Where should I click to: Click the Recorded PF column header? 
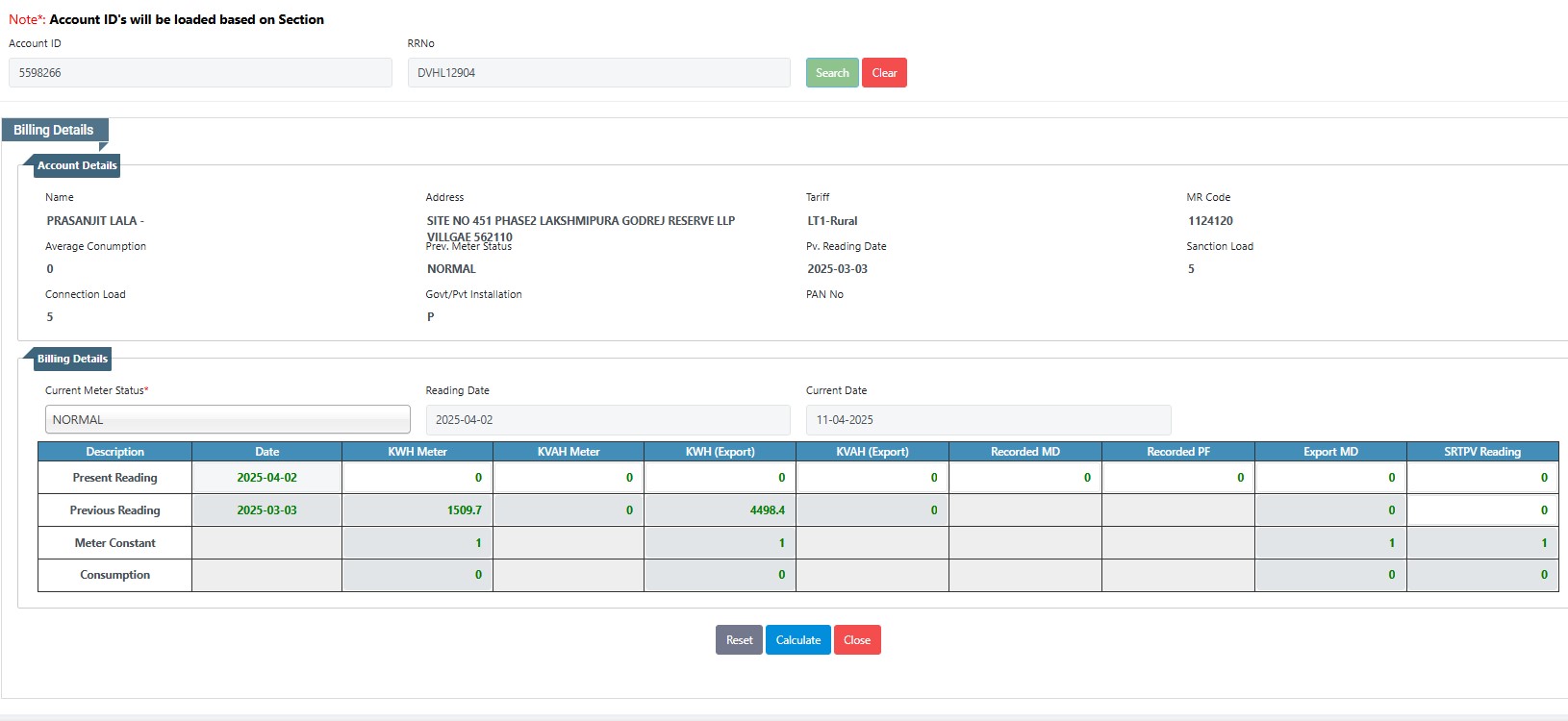[x=1178, y=452]
